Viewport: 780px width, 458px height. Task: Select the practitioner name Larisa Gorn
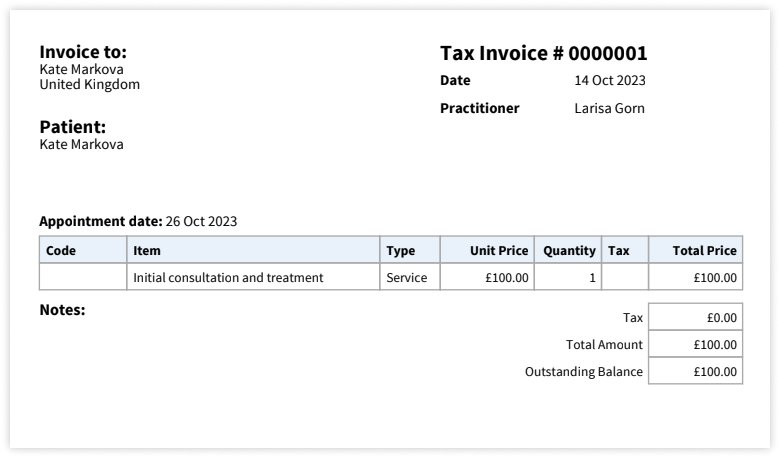click(x=609, y=108)
